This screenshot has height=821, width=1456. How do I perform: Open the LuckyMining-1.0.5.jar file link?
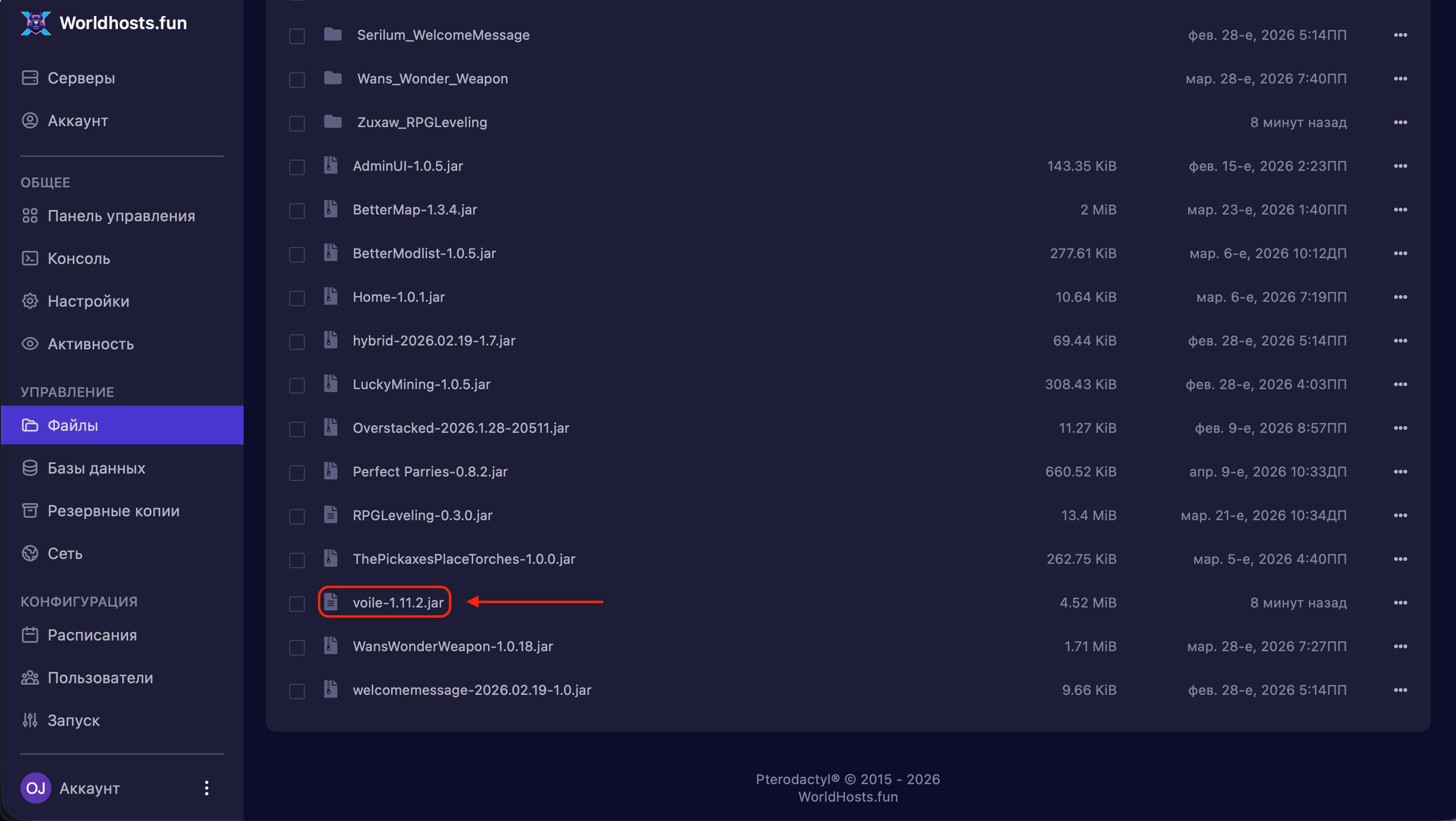pyautogui.click(x=421, y=384)
